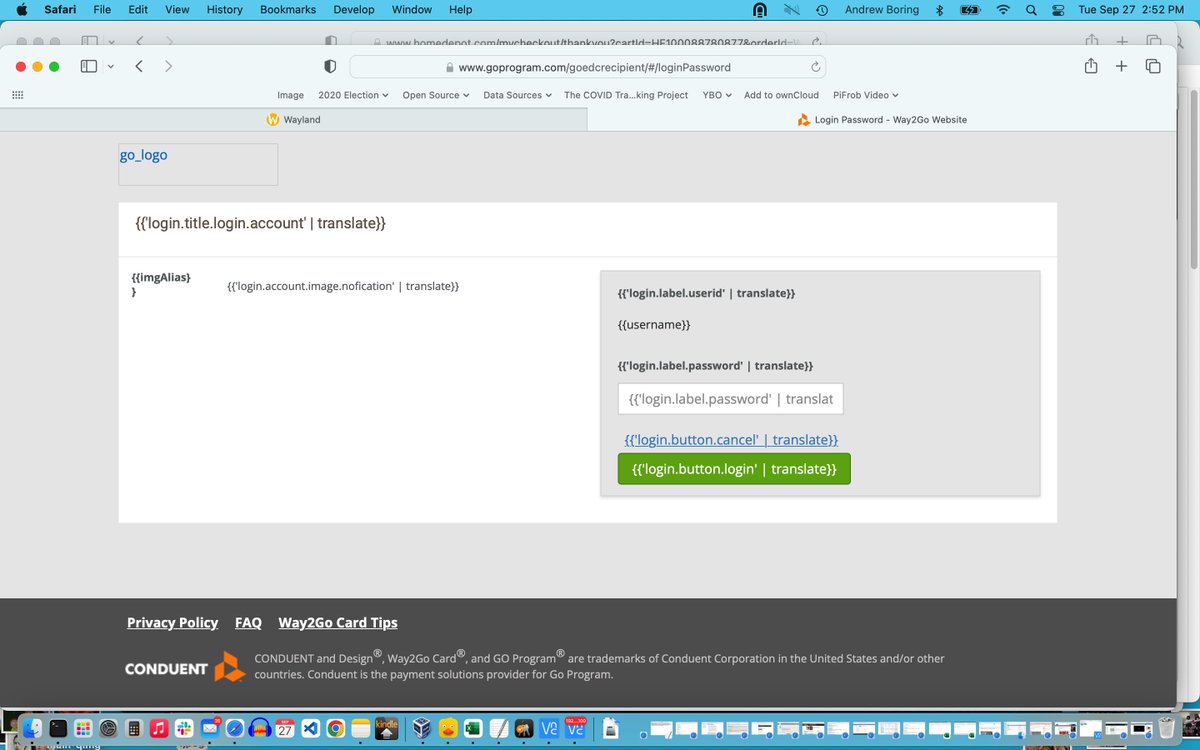
Task: Open Audacity headphones icon in dock
Action: point(259,728)
